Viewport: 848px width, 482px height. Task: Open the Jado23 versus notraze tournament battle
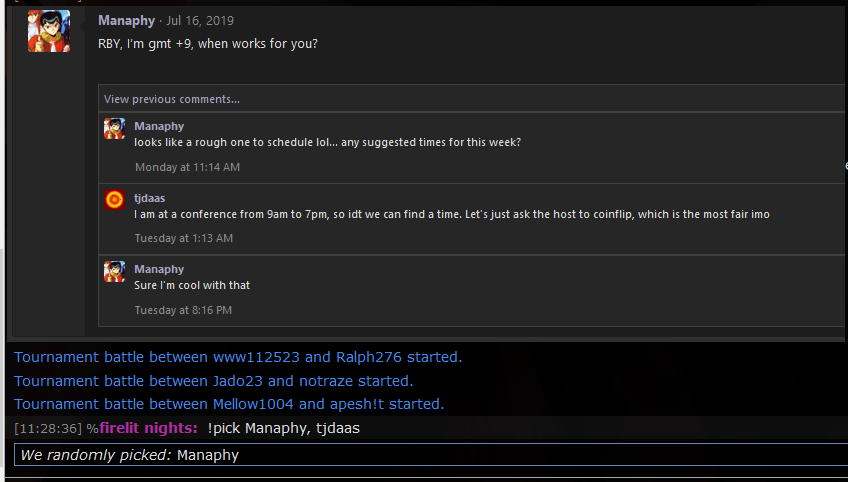point(214,381)
